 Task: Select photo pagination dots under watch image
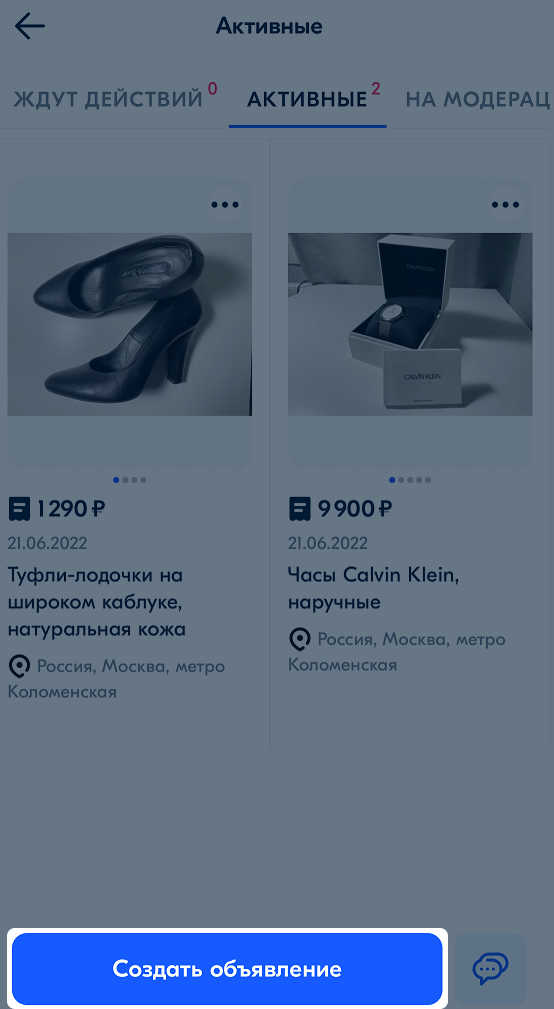click(410, 479)
